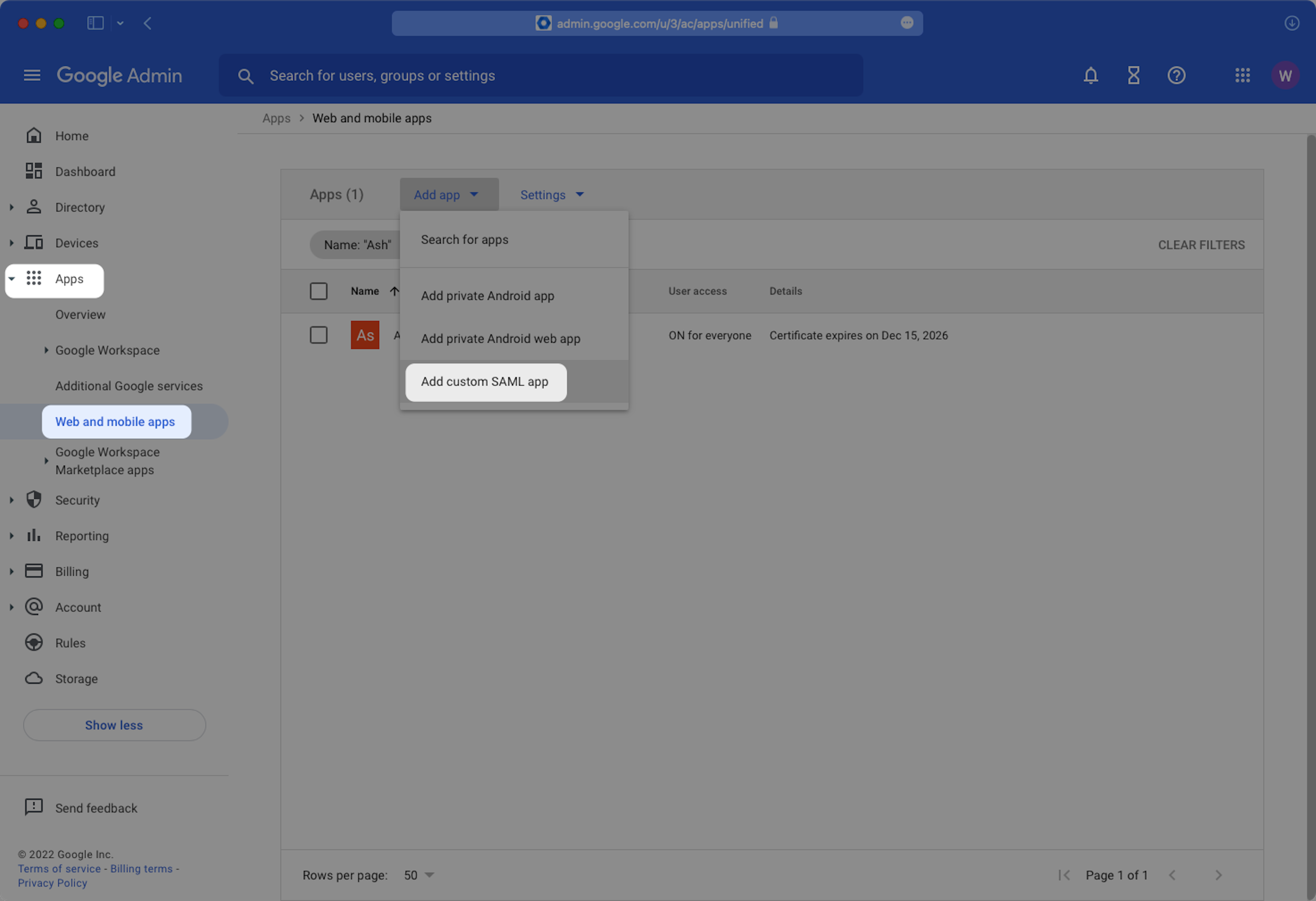
Task: Select Add private Android web app
Action: click(501, 339)
